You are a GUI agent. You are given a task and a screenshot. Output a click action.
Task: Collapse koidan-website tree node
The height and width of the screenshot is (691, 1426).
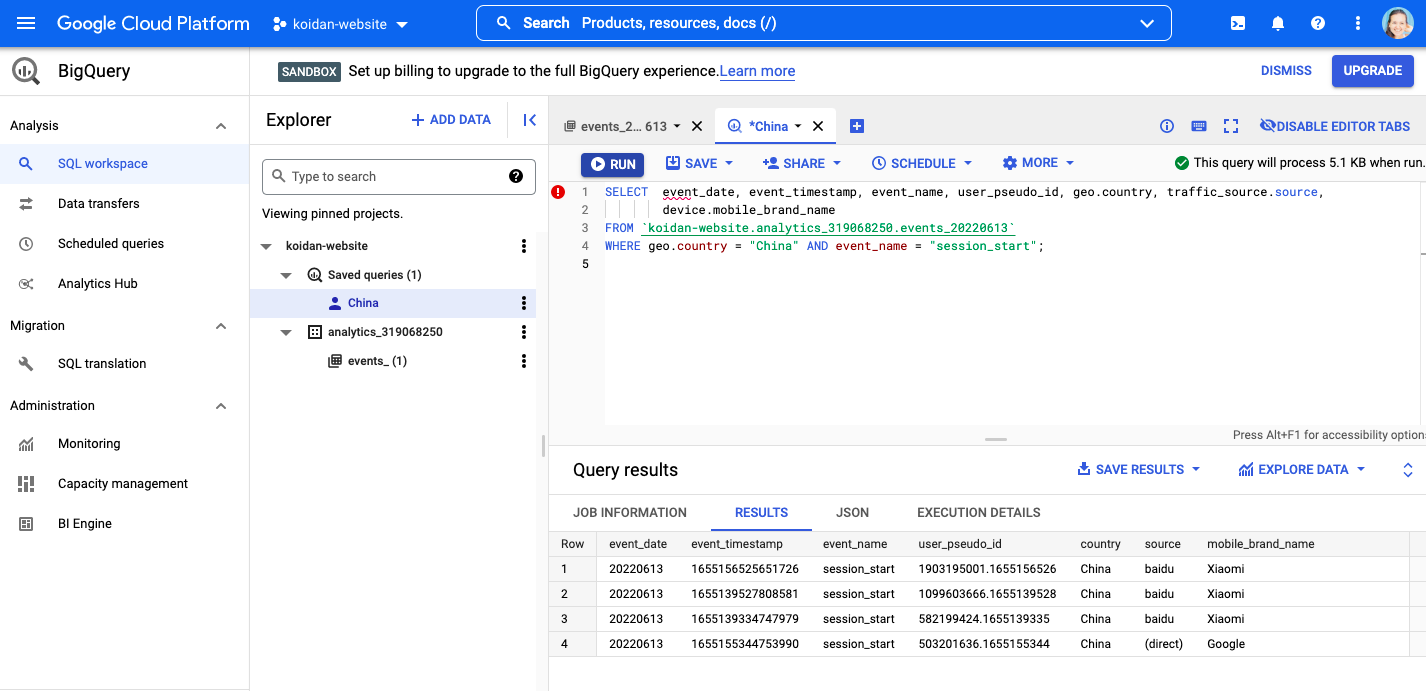[x=266, y=246]
